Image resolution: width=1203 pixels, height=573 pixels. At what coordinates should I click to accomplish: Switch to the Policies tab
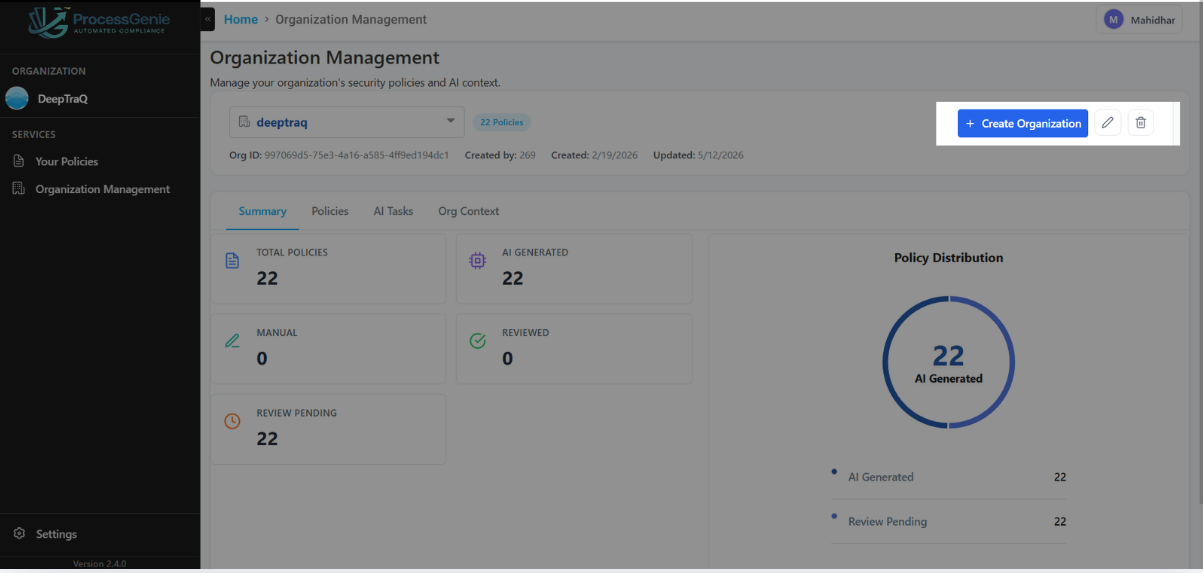coord(330,211)
